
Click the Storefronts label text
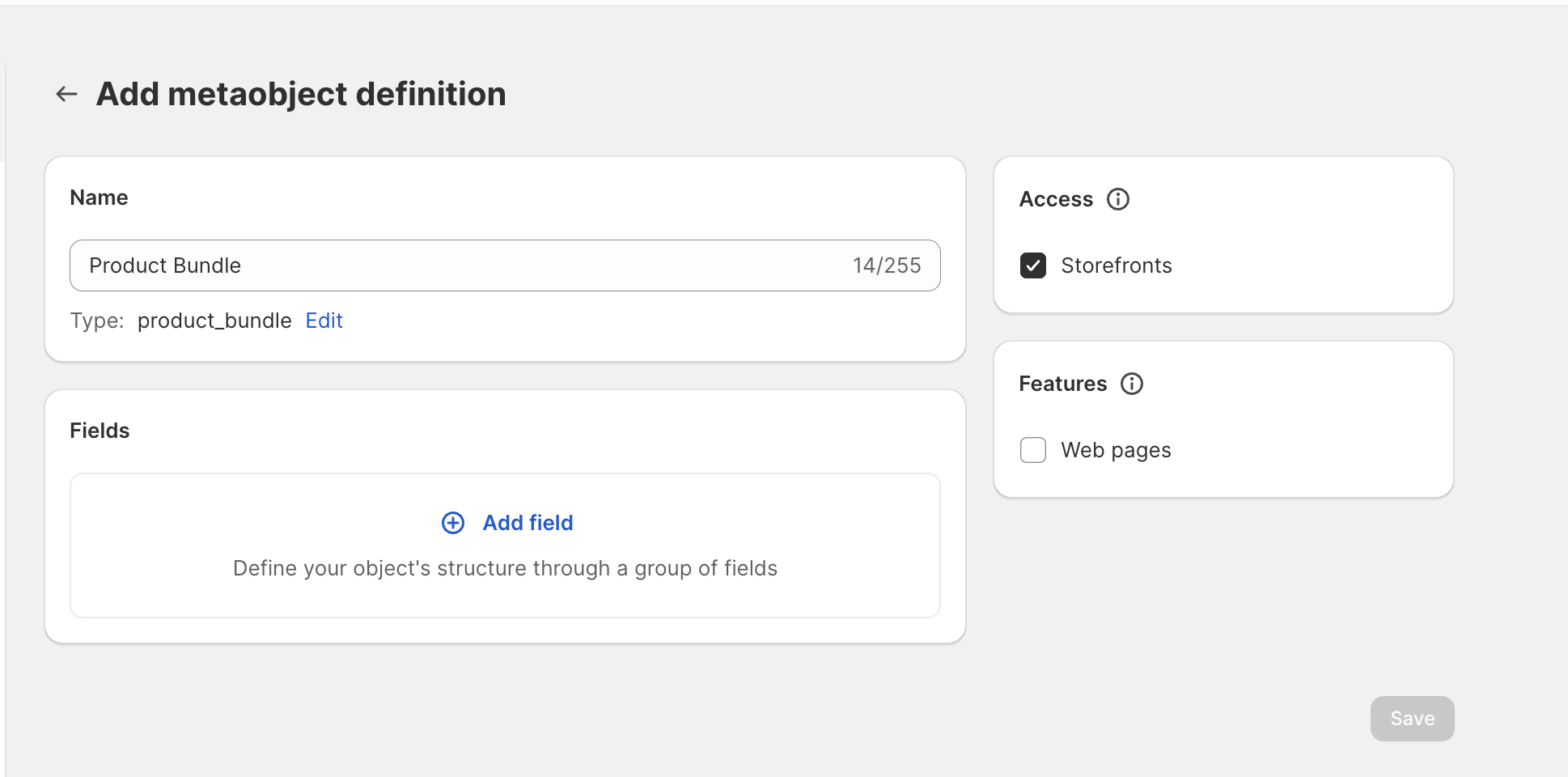click(x=1116, y=265)
